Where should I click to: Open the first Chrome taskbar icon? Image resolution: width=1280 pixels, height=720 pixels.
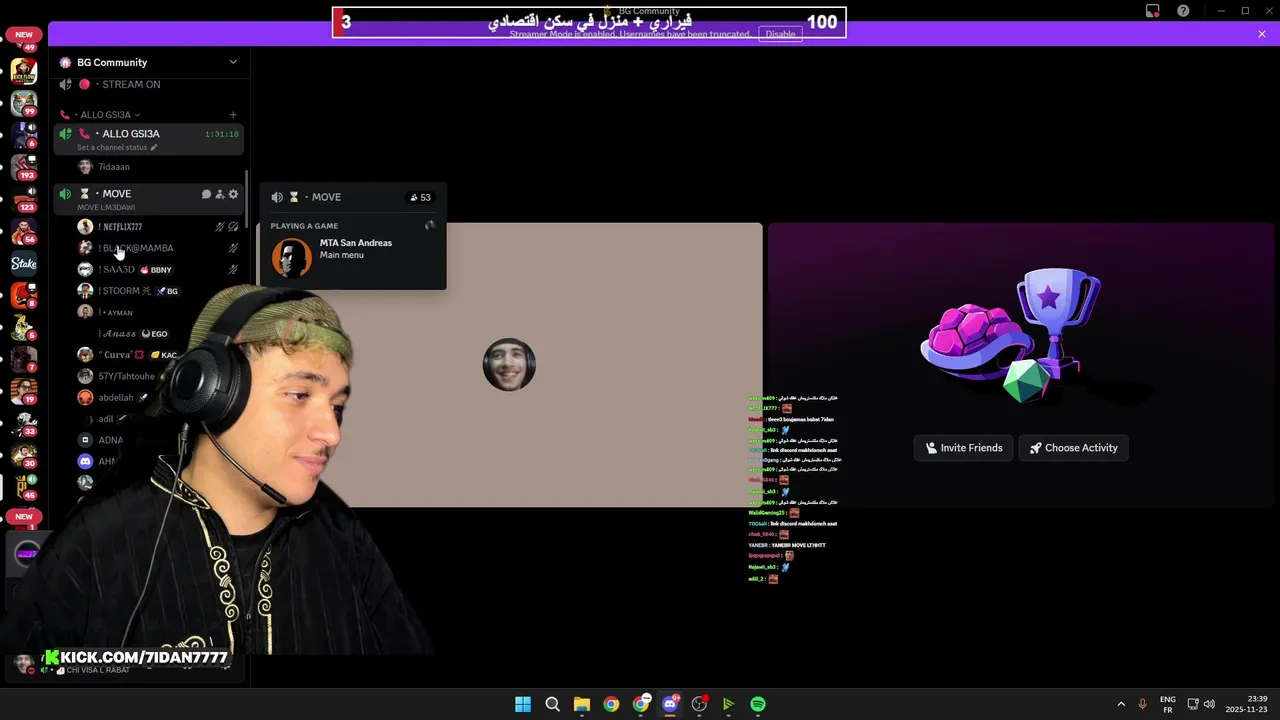click(x=611, y=704)
